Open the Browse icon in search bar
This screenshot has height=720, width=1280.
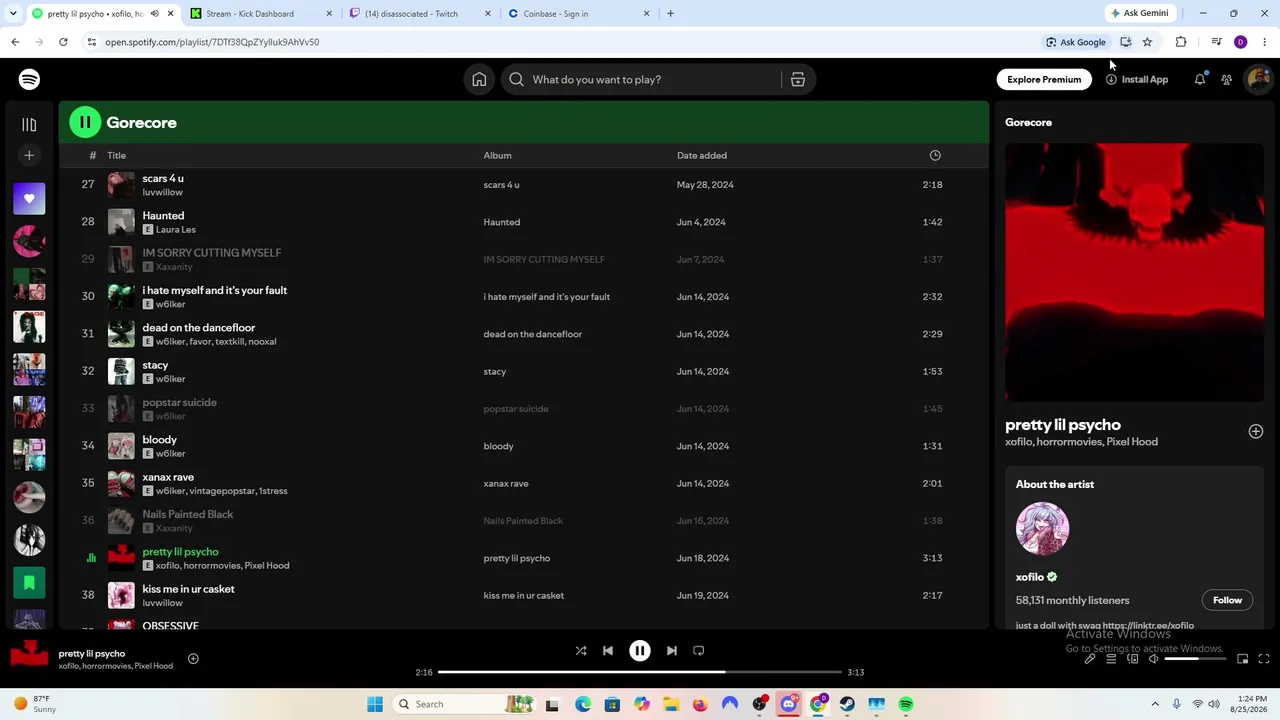[798, 80]
